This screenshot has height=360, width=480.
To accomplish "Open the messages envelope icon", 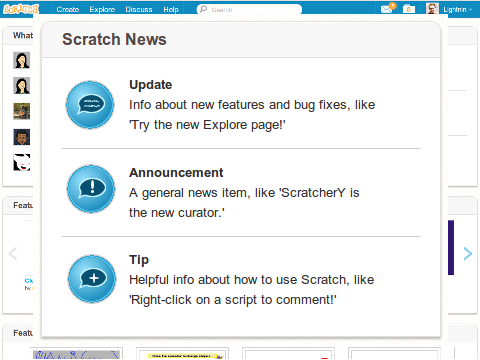I will pos(387,9).
